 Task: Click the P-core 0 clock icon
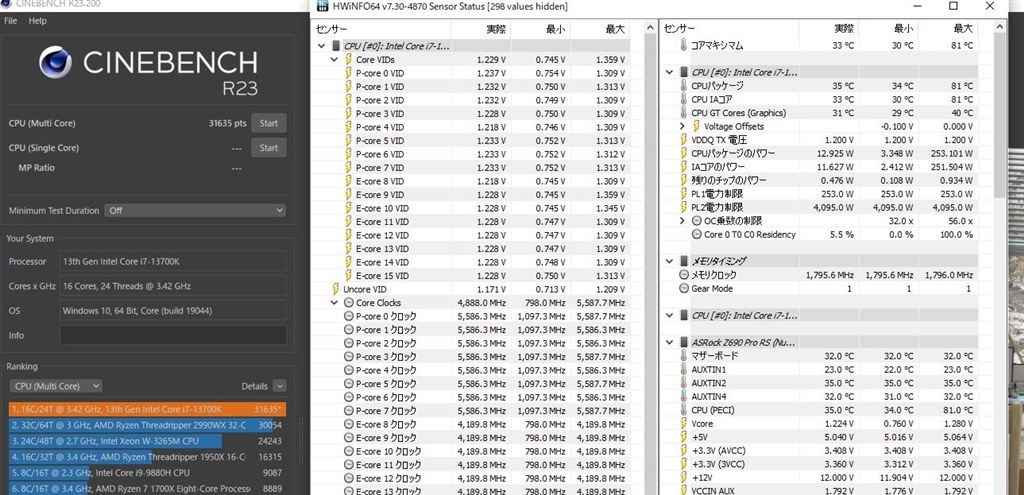pos(349,317)
